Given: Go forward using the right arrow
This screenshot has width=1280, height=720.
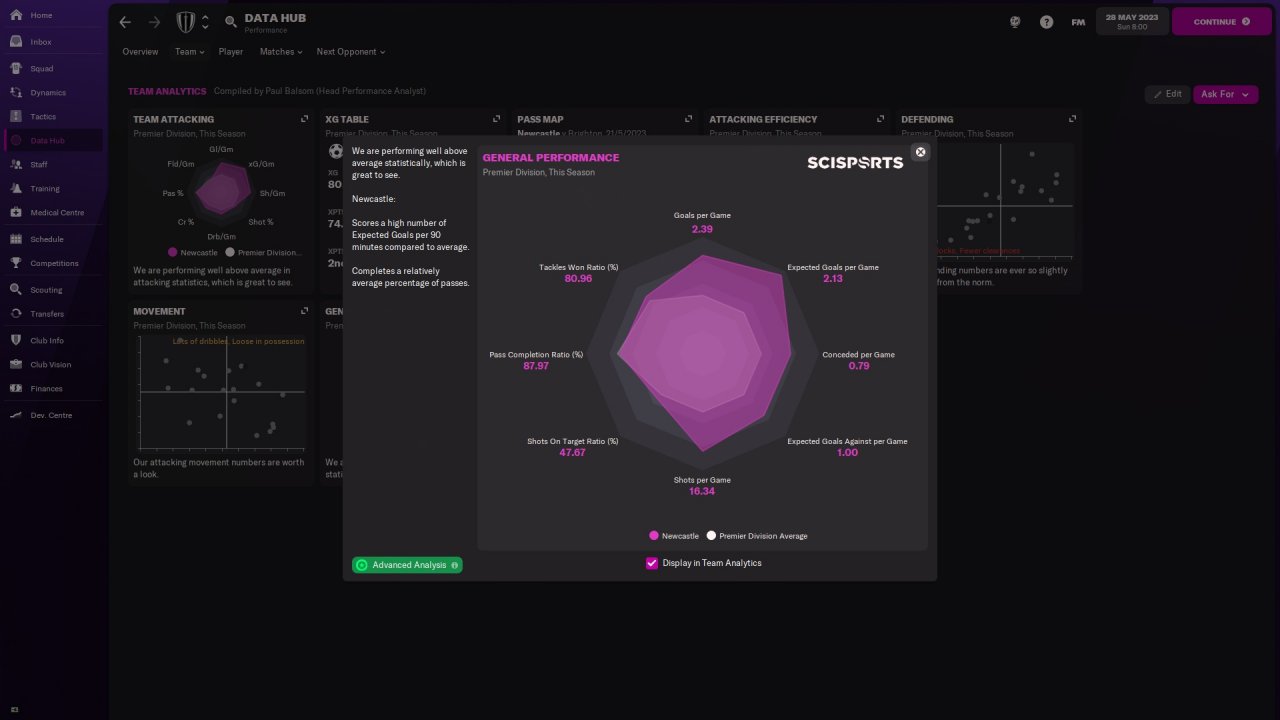Looking at the screenshot, I should coord(154,22).
